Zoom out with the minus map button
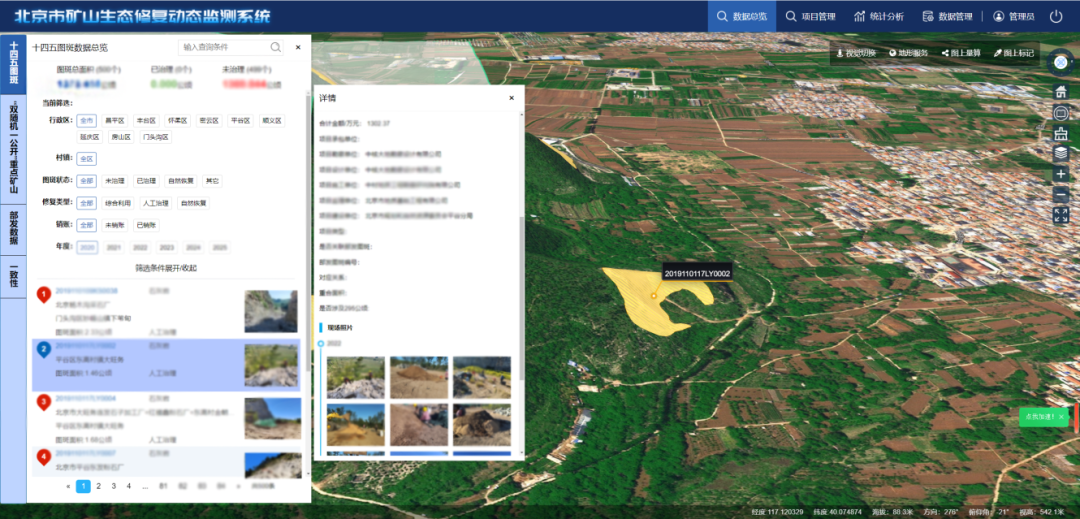Screen dimensions: 1080x519 [1061, 195]
